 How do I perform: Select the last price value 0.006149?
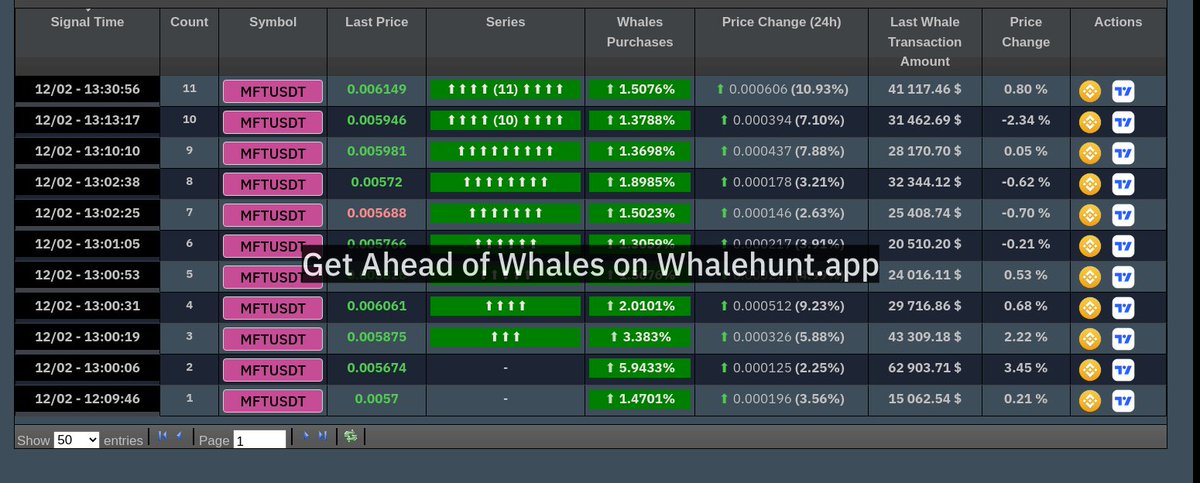click(x=377, y=90)
